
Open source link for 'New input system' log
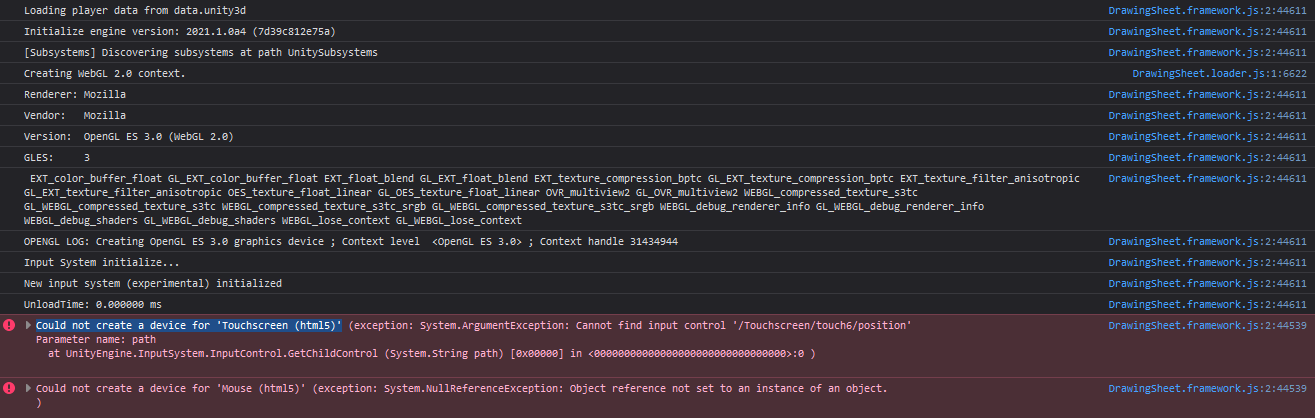[1207, 283]
